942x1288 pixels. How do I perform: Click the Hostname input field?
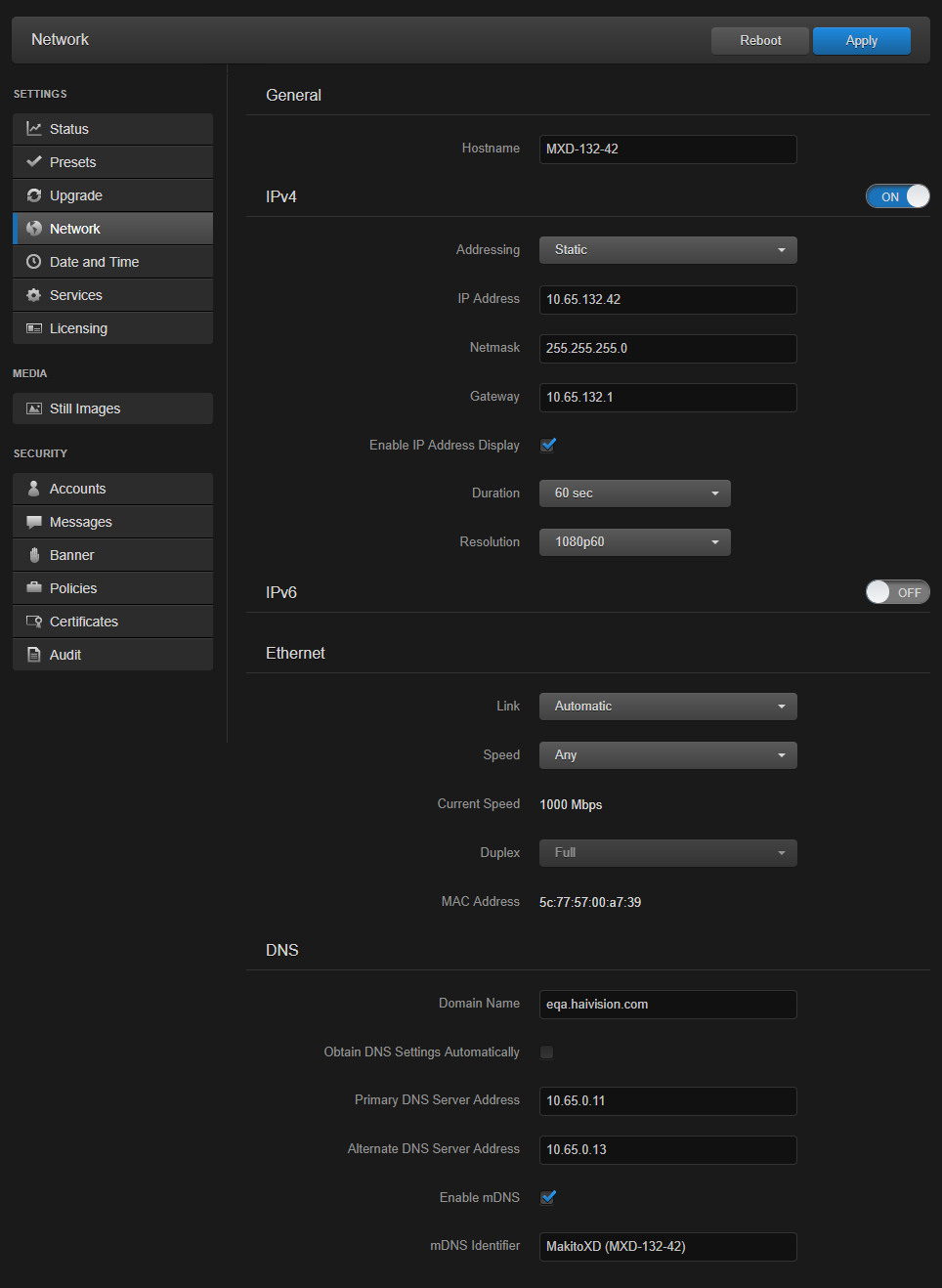(x=667, y=149)
